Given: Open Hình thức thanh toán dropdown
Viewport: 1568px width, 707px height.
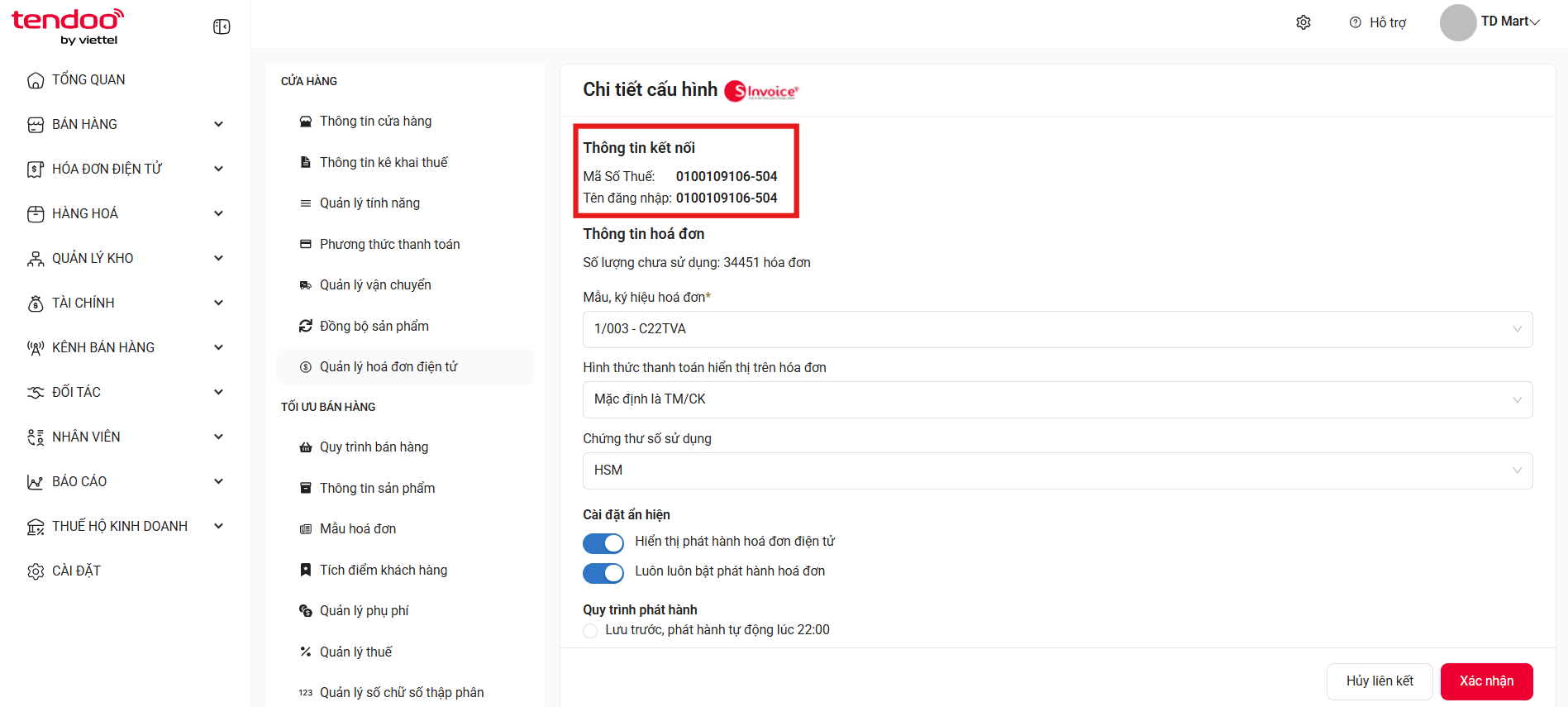Looking at the screenshot, I should click(x=1057, y=399).
